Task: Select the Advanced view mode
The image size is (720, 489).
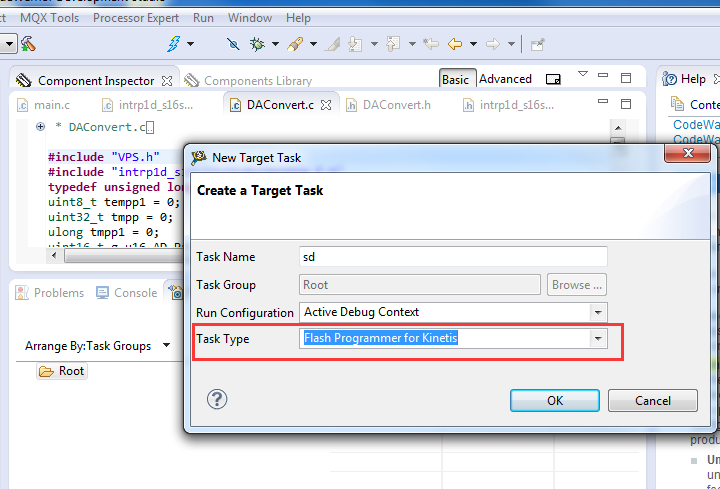Action: 505,79
